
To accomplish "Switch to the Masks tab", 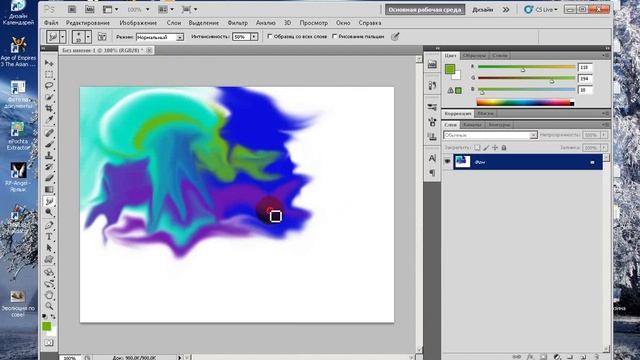I will click(x=485, y=113).
